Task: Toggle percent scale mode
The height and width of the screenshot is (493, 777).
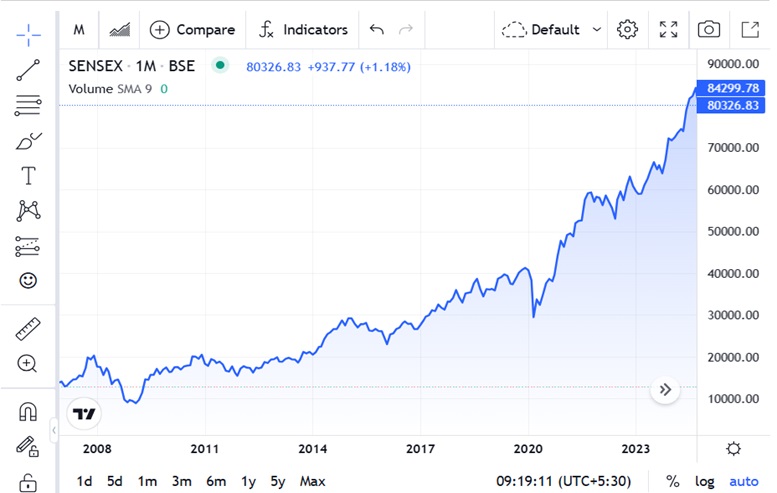Action: point(672,481)
